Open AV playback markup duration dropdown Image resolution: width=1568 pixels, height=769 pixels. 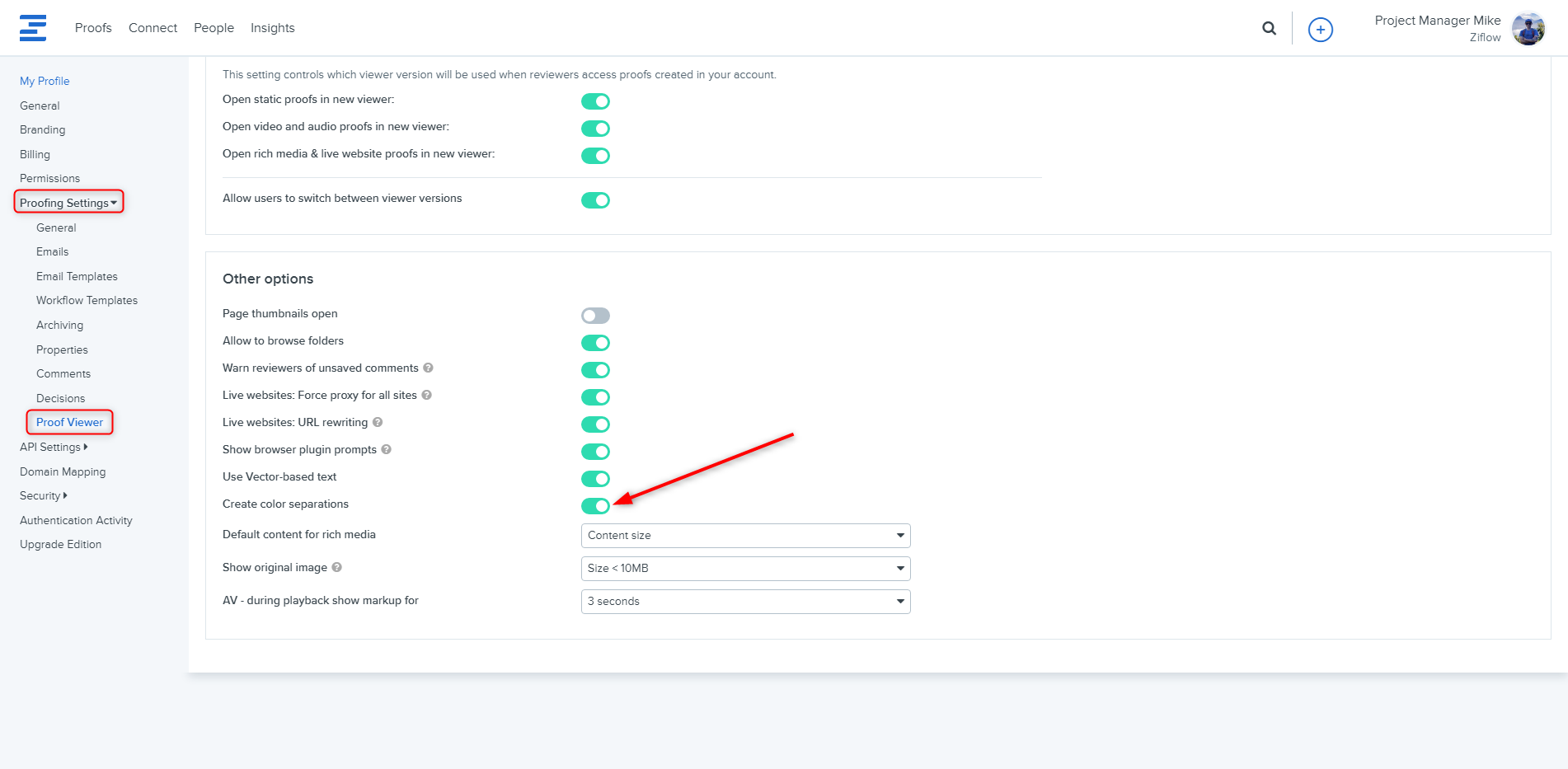[746, 602]
